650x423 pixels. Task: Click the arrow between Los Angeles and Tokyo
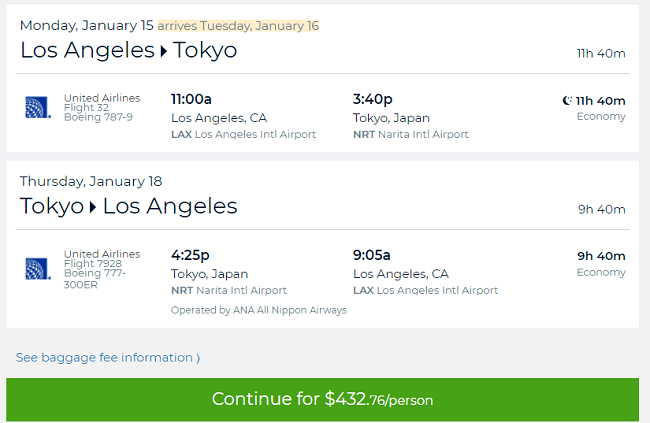(x=164, y=51)
